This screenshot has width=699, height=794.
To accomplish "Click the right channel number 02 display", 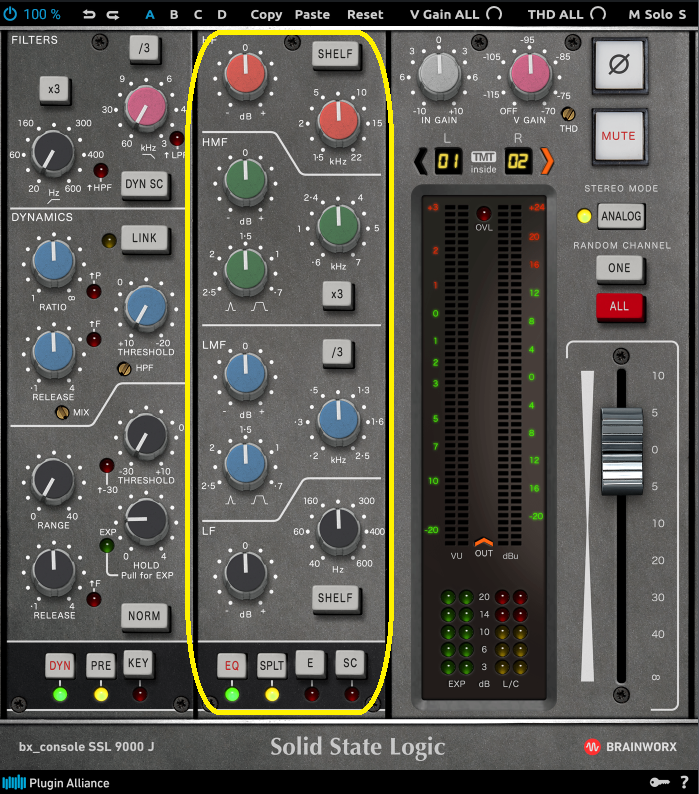I will 518,162.
